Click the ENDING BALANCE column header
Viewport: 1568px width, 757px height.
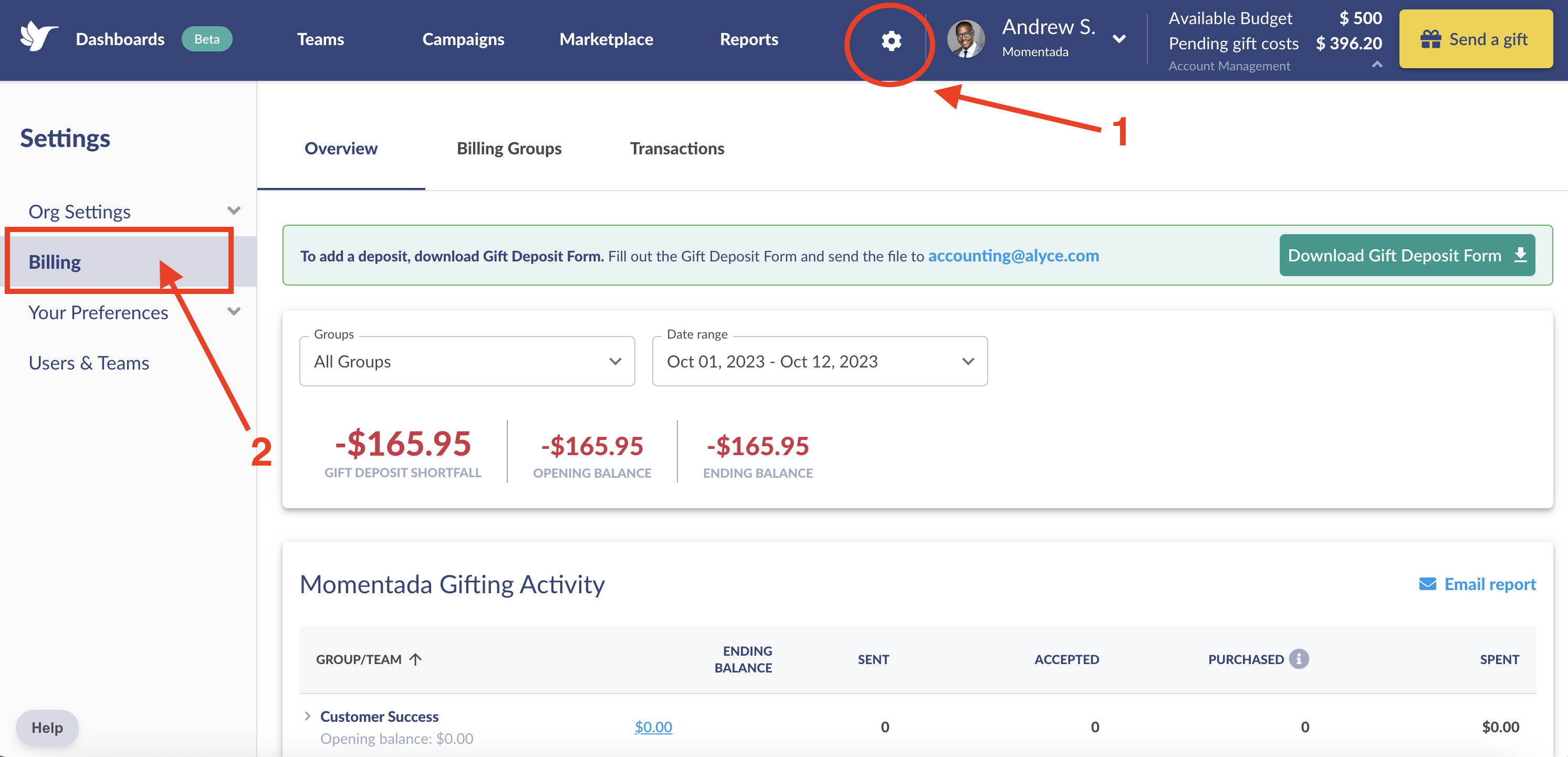(743, 659)
